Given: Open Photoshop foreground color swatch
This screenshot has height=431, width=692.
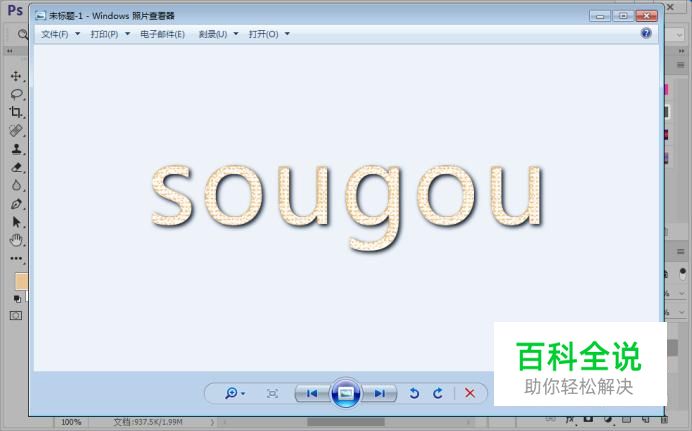Looking at the screenshot, I should [21, 281].
